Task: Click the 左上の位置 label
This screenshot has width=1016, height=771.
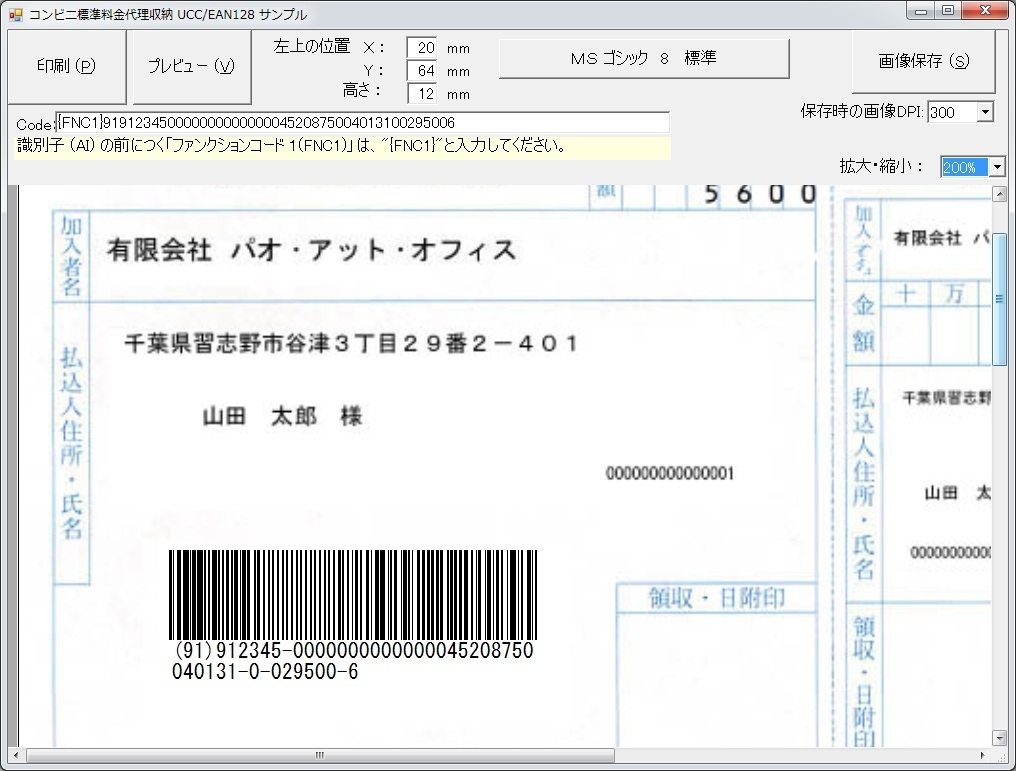Action: (312, 47)
